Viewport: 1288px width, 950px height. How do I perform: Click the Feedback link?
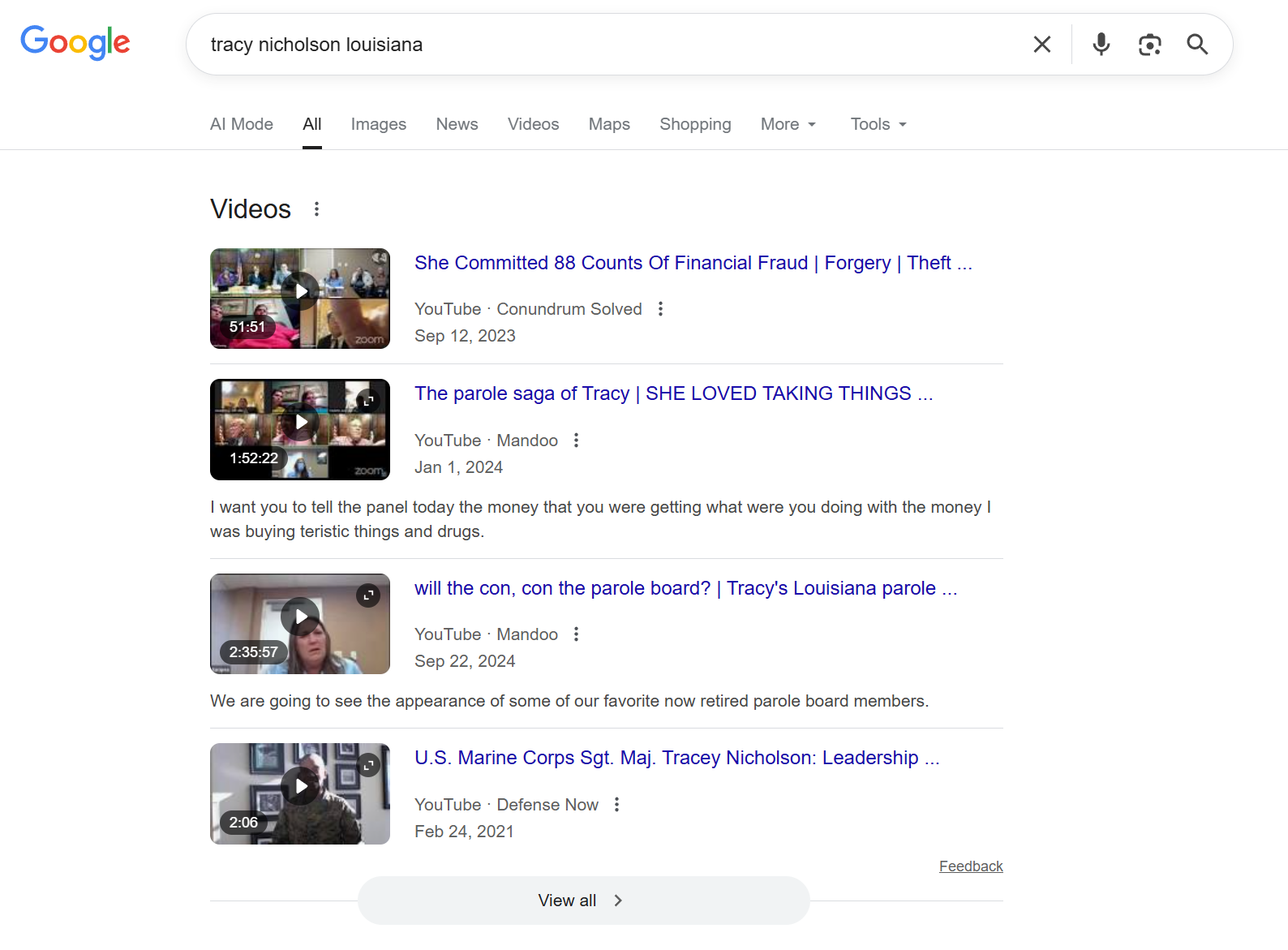[971, 866]
